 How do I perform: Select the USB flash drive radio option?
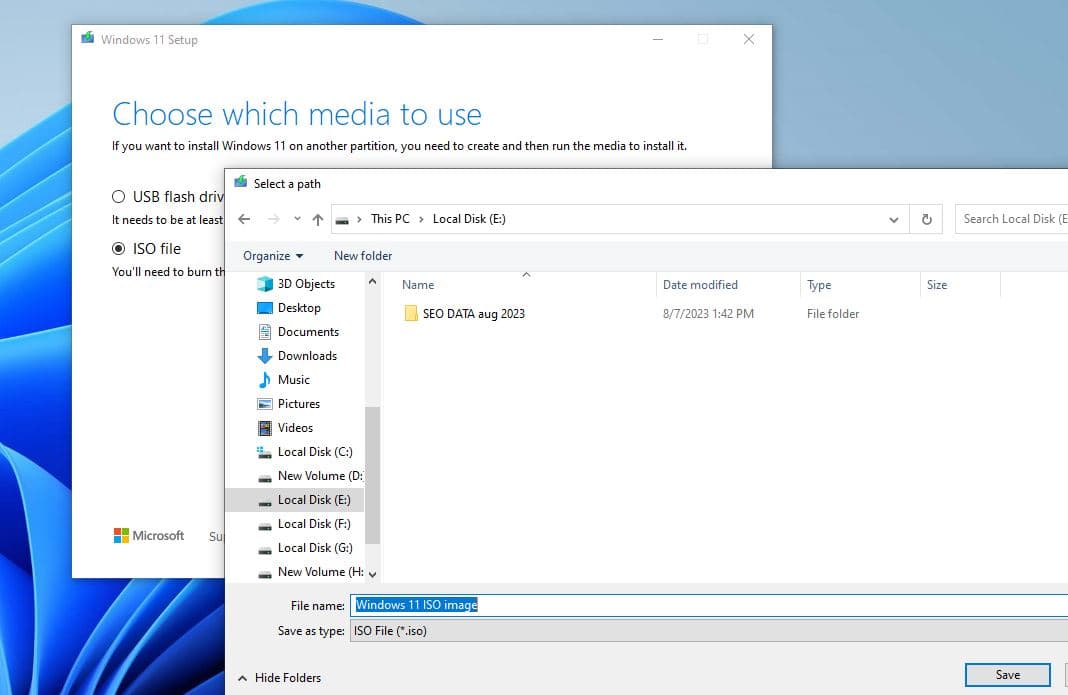click(x=119, y=197)
